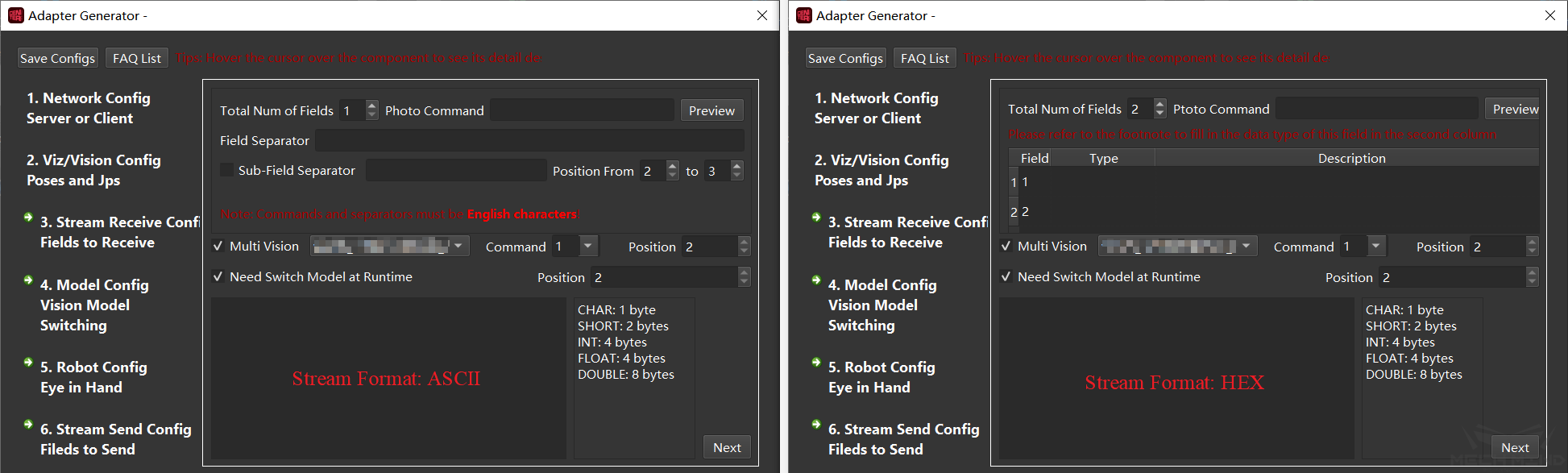Open Robot Config step in right window
The image size is (1568, 473).
pyautogui.click(x=881, y=377)
